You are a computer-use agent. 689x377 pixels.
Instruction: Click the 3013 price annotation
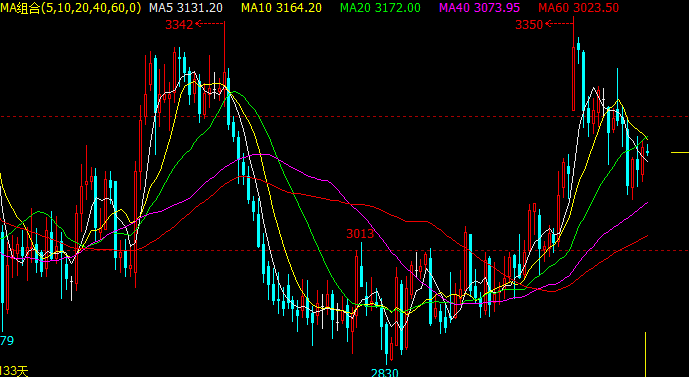coord(360,234)
